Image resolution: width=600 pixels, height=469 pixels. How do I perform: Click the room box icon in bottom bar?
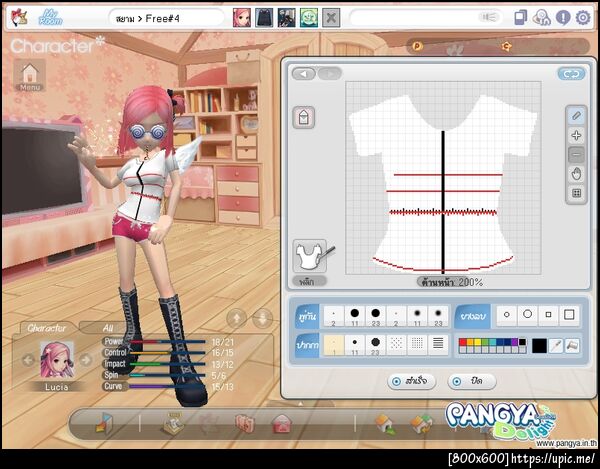pyautogui.click(x=104, y=423)
